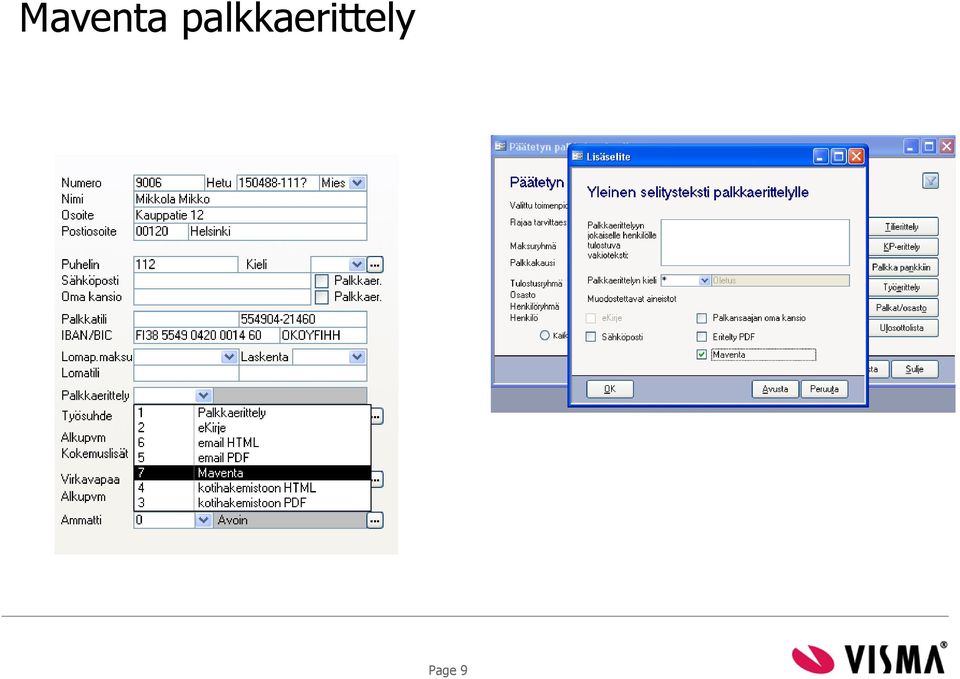Minimize the Lisäselite dialog window
This screenshot has height=679, width=960.
pyautogui.click(x=821, y=157)
